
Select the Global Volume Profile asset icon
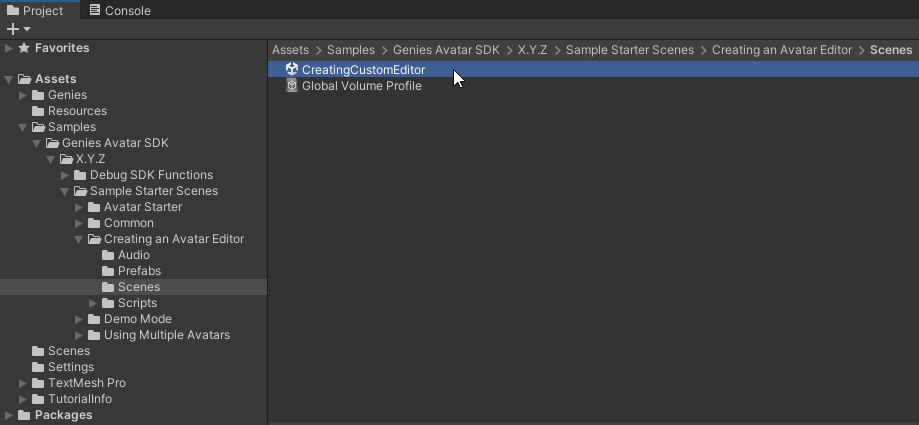point(292,86)
